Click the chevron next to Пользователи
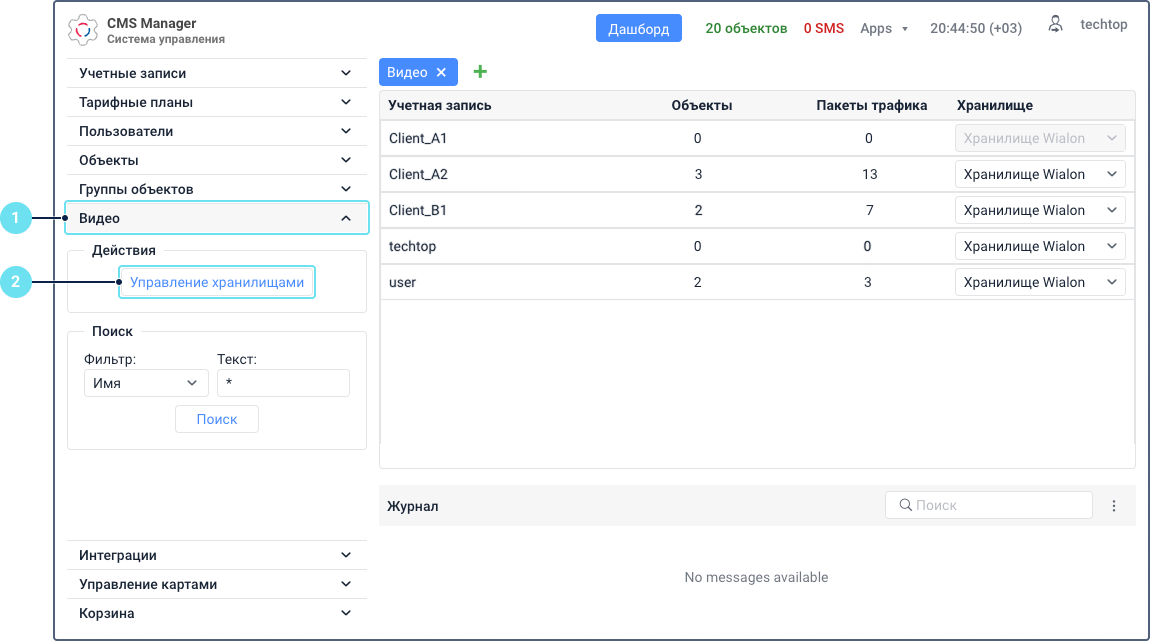 tap(346, 130)
